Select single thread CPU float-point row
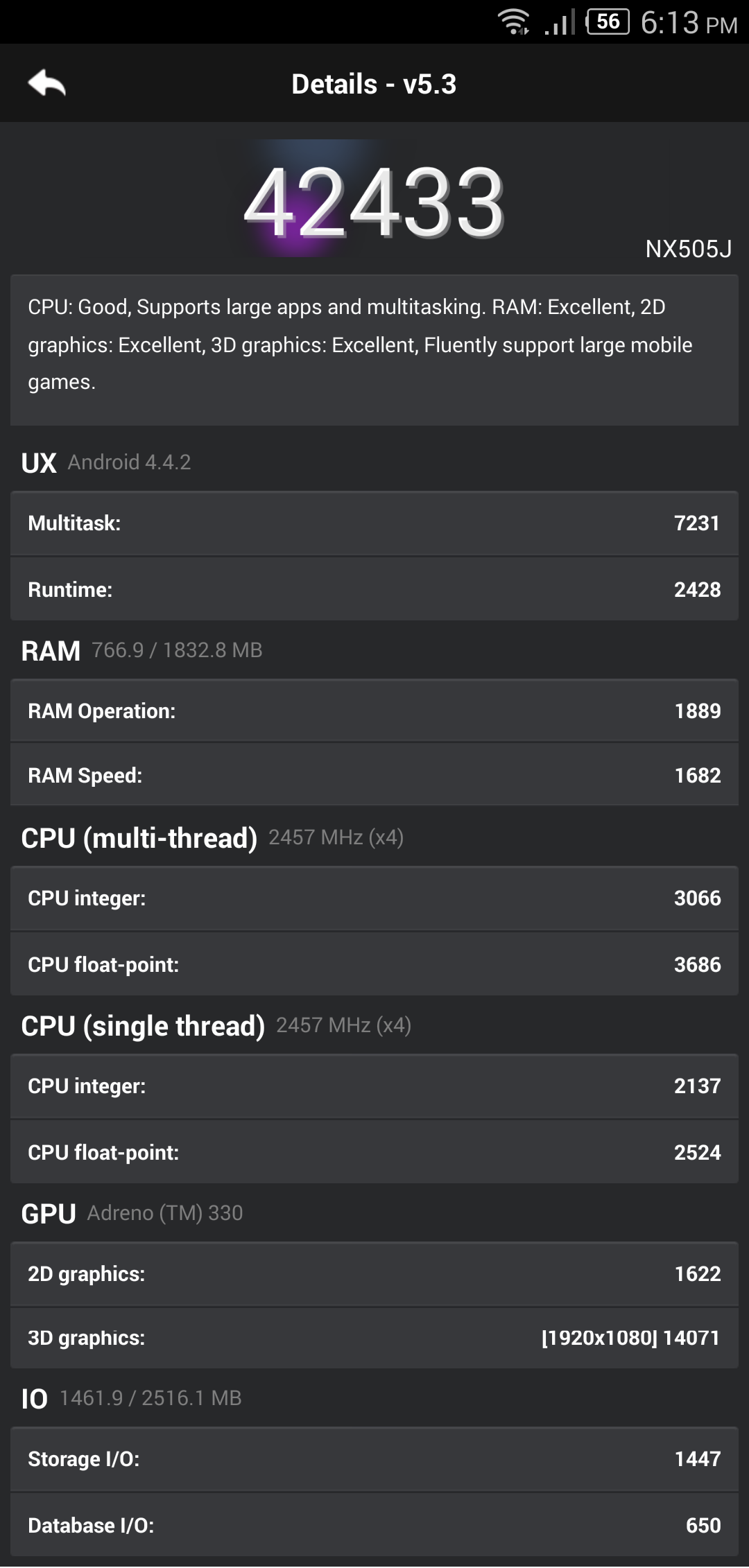Screen dimensions: 749x1568 [x=374, y=1152]
